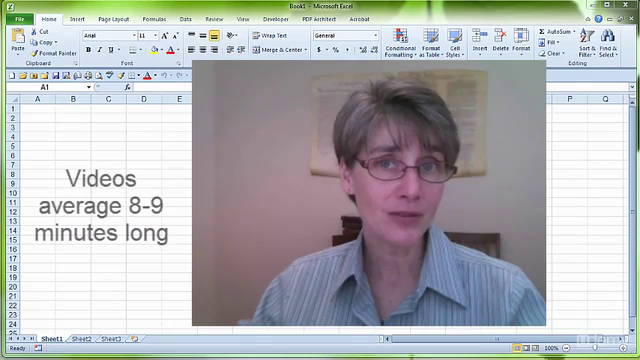Align cell text right
640x360 pixels.
[214, 50]
